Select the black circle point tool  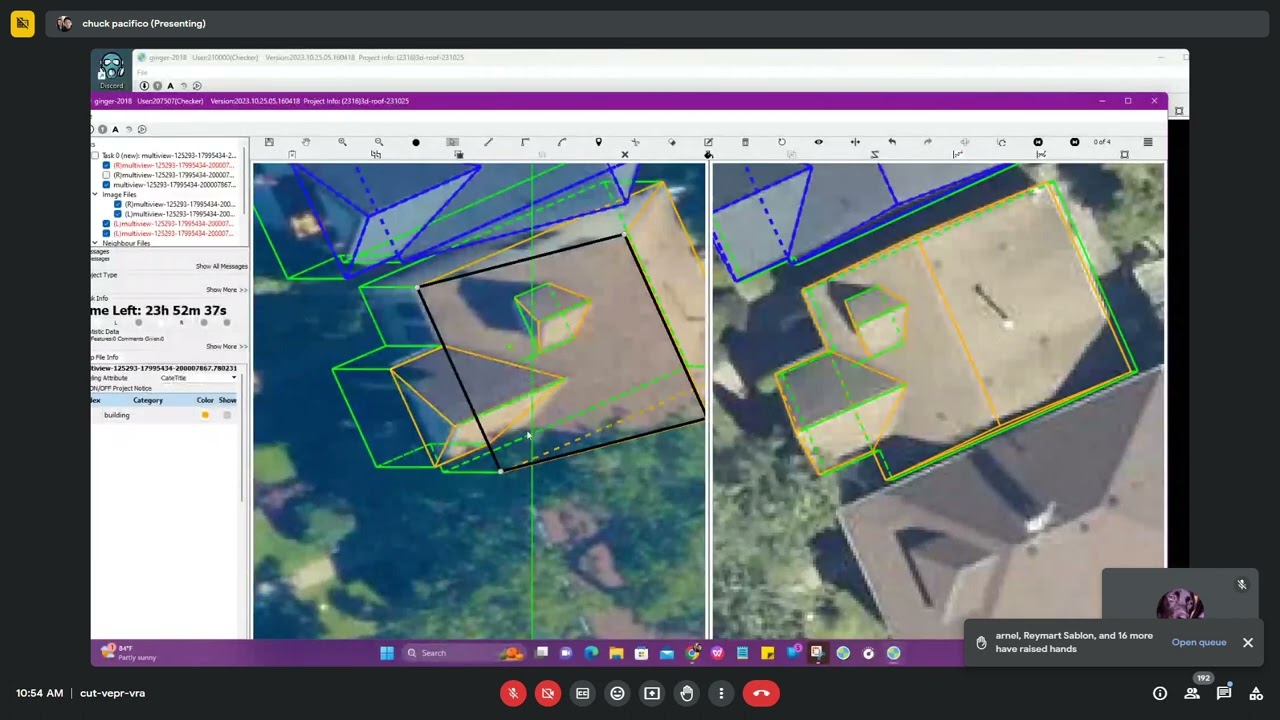pyautogui.click(x=416, y=142)
